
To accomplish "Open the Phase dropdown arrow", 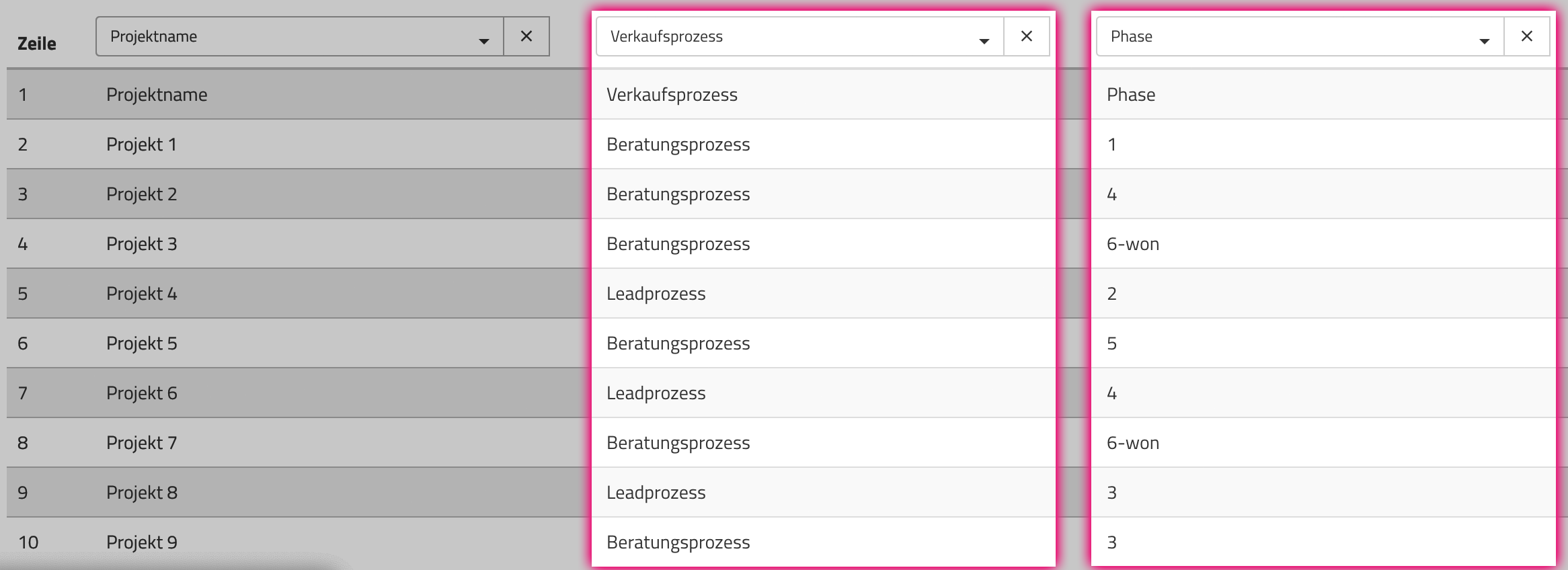I will [1484, 41].
